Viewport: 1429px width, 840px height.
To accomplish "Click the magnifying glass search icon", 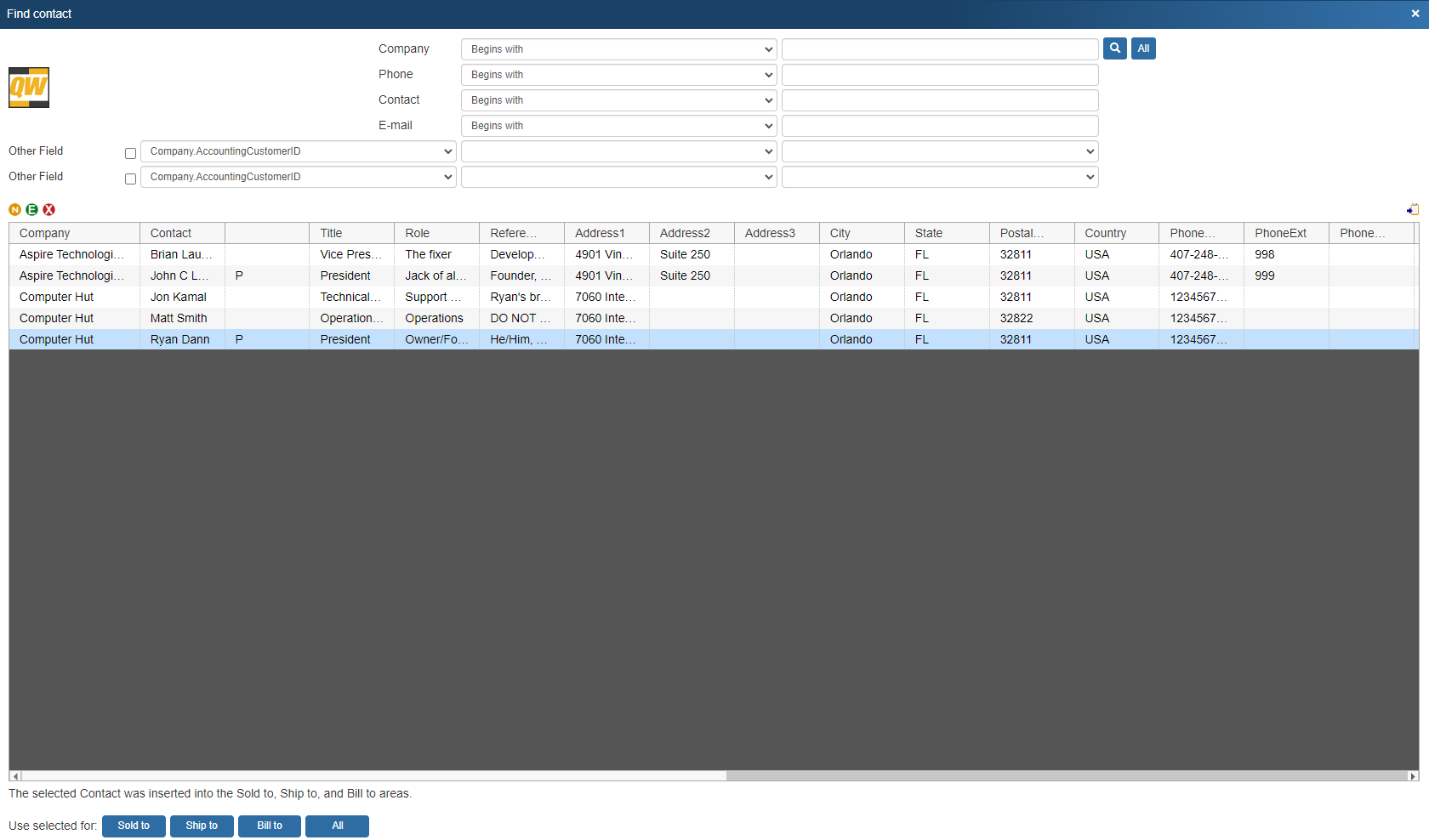I will click(1114, 48).
